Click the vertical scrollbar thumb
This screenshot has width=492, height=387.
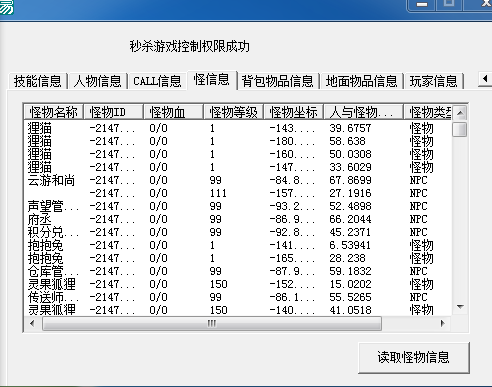tap(460, 129)
